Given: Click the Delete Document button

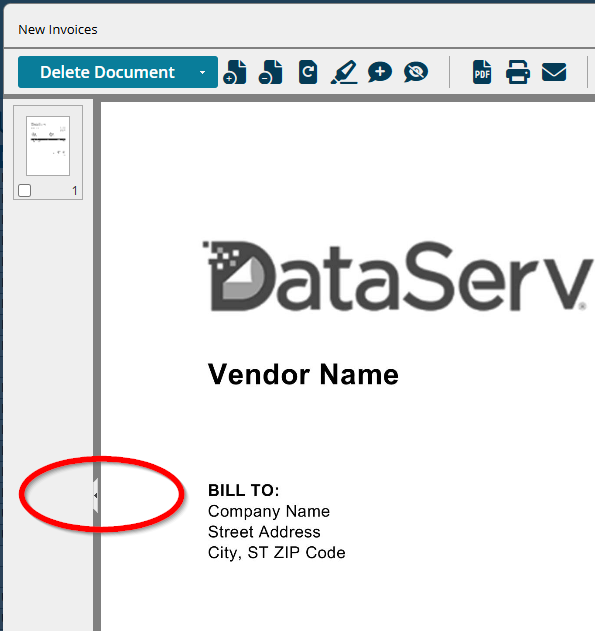Looking at the screenshot, I should pos(107,72).
